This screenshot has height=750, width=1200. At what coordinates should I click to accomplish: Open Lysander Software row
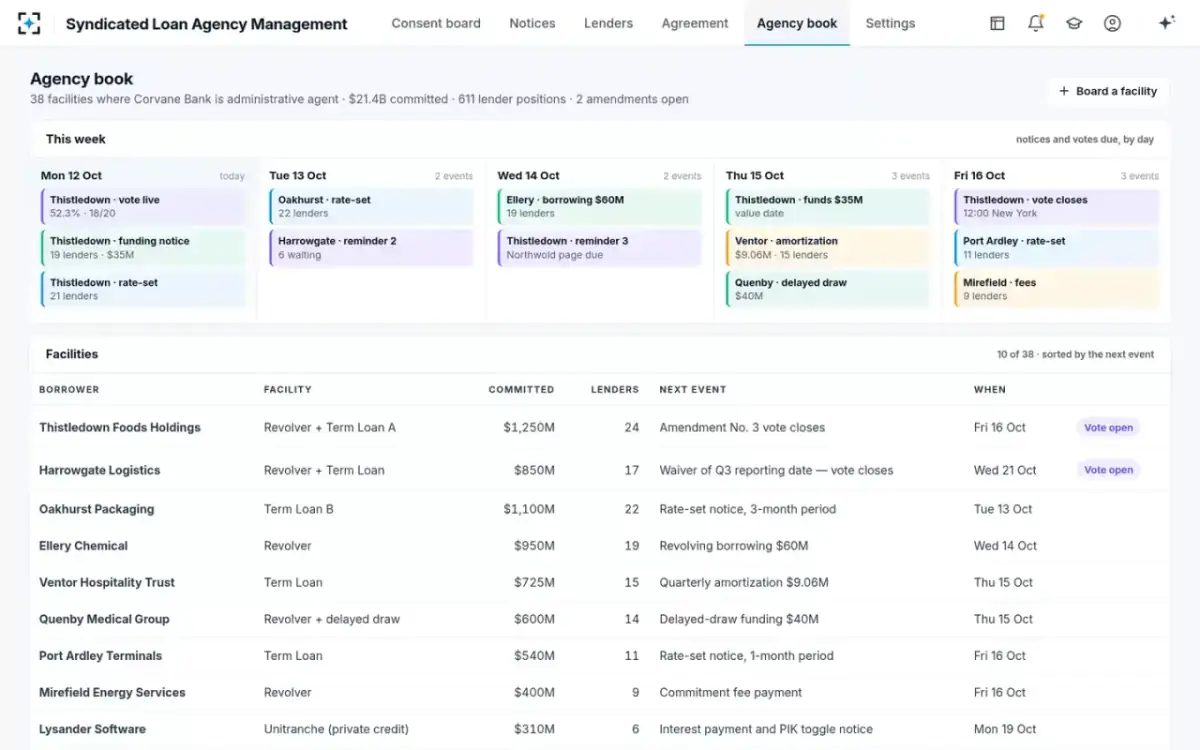click(x=600, y=729)
